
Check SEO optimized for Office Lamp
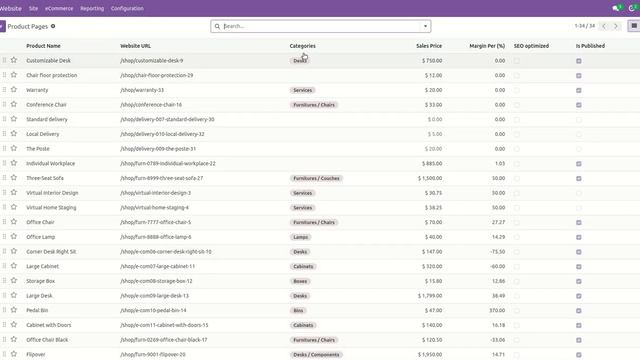(517, 237)
